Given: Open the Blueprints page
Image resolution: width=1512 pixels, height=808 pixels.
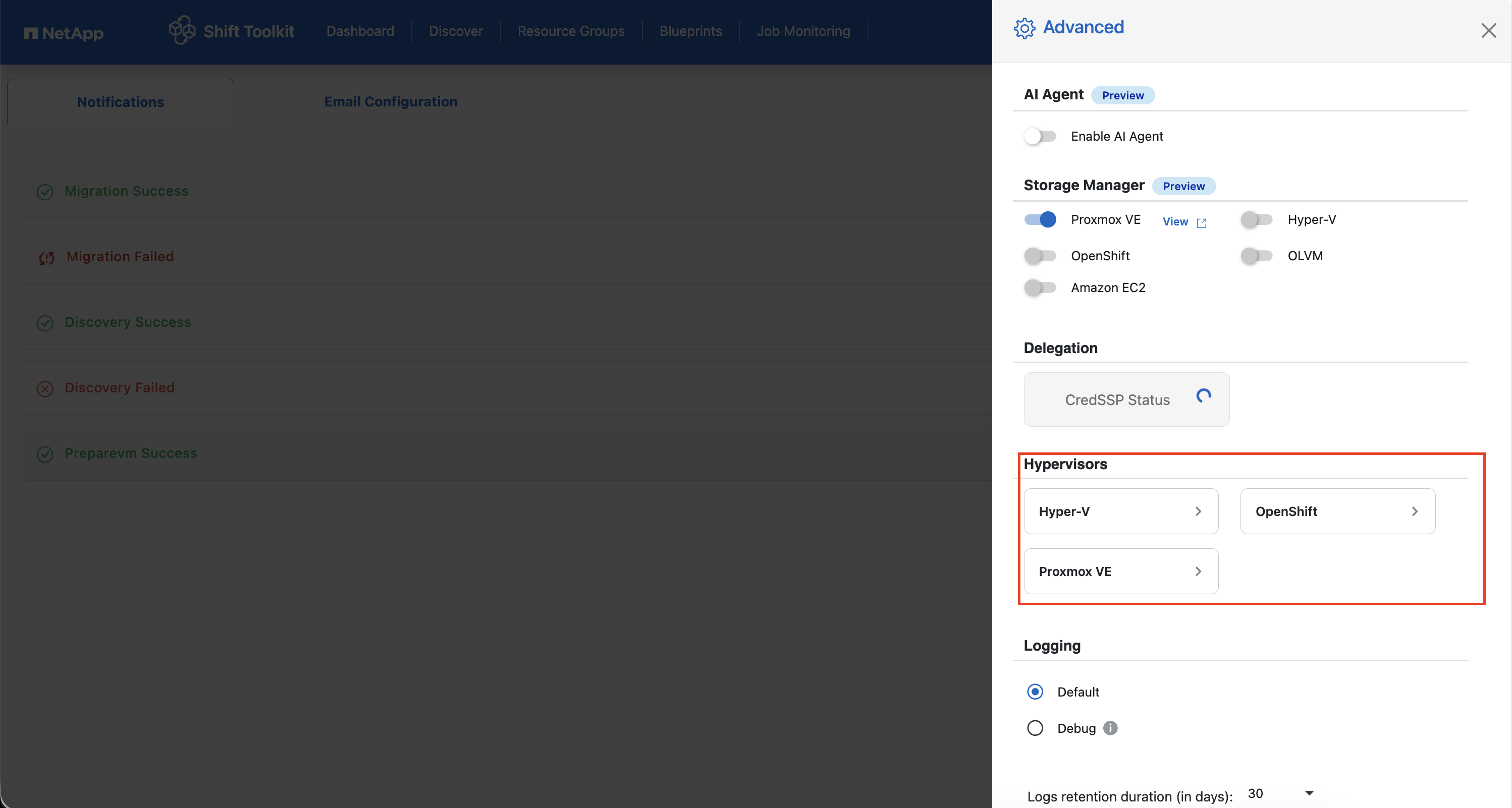Looking at the screenshot, I should [690, 31].
